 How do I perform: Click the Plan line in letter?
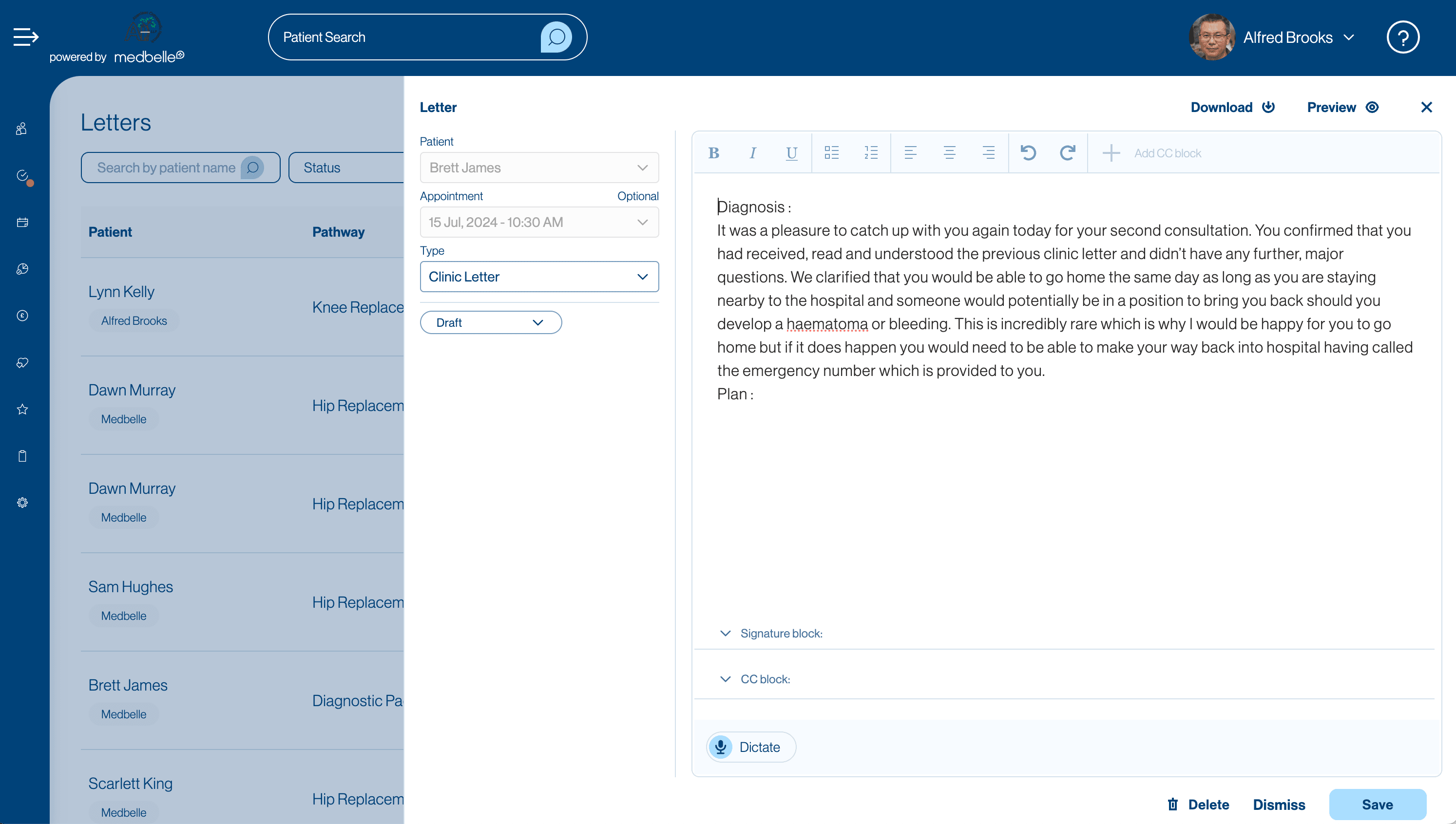tap(735, 394)
